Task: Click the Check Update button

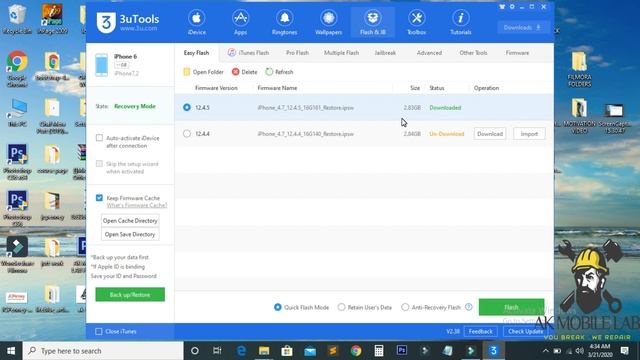Action: coord(526,331)
